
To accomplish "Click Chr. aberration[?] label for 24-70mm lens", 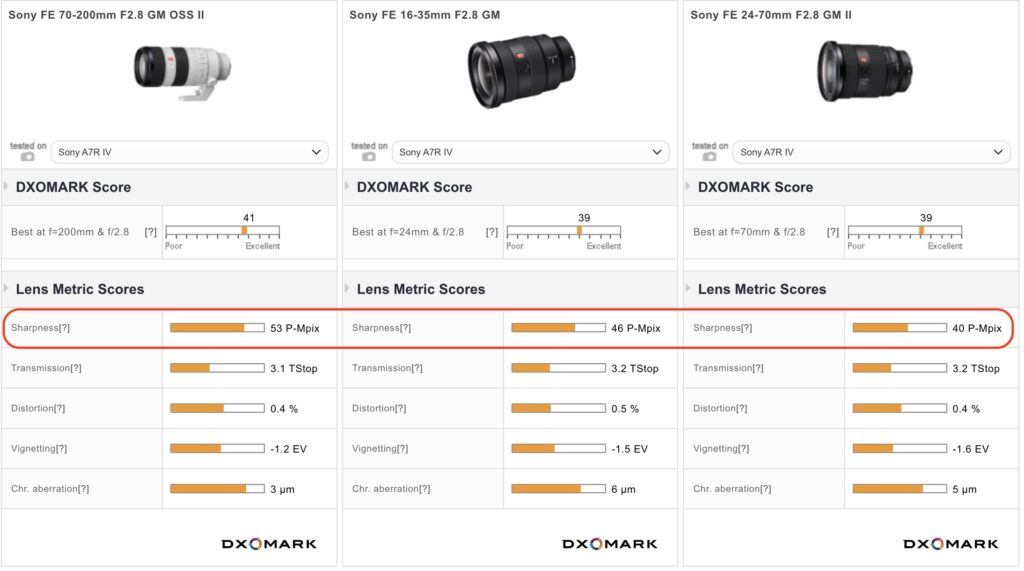I will pyautogui.click(x=732, y=489).
